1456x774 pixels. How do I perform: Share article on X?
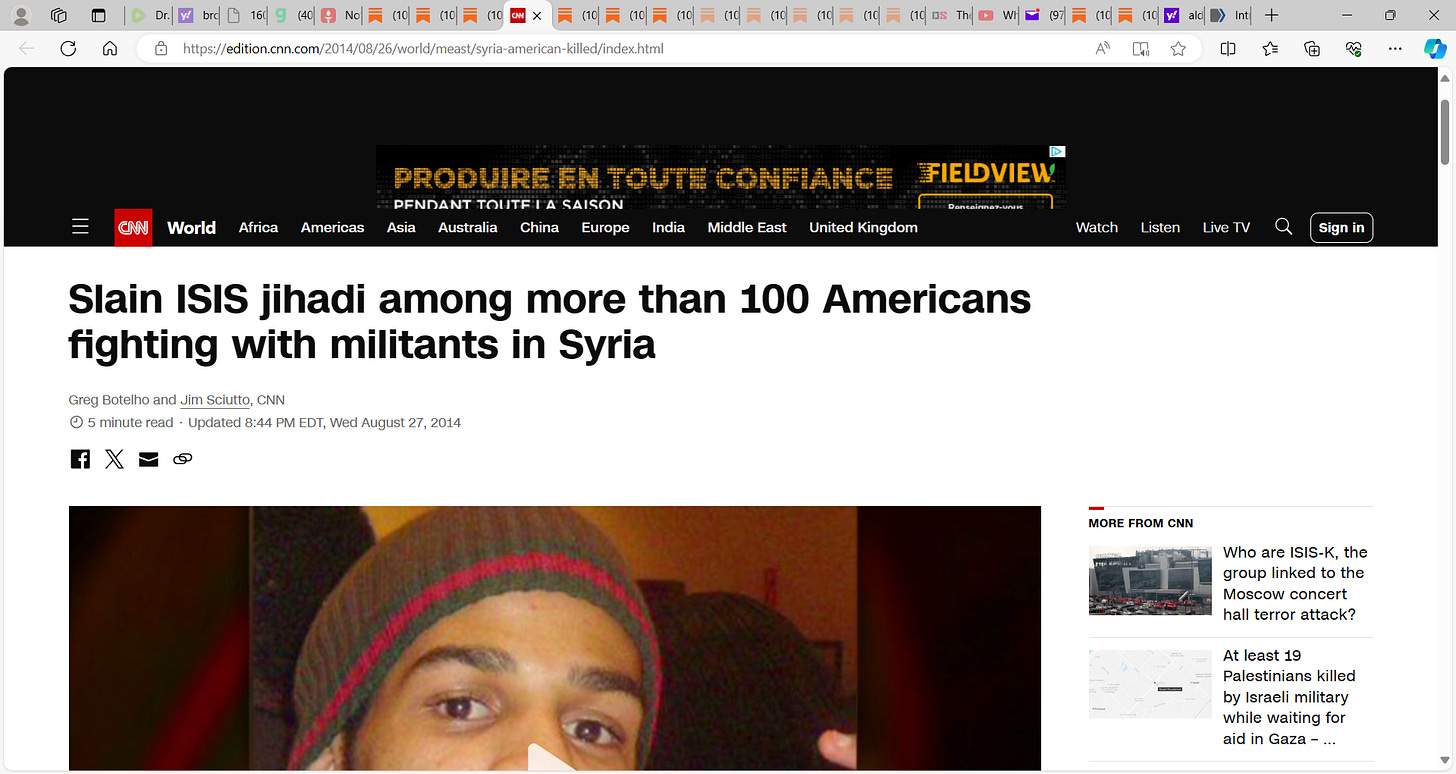pyautogui.click(x=114, y=459)
